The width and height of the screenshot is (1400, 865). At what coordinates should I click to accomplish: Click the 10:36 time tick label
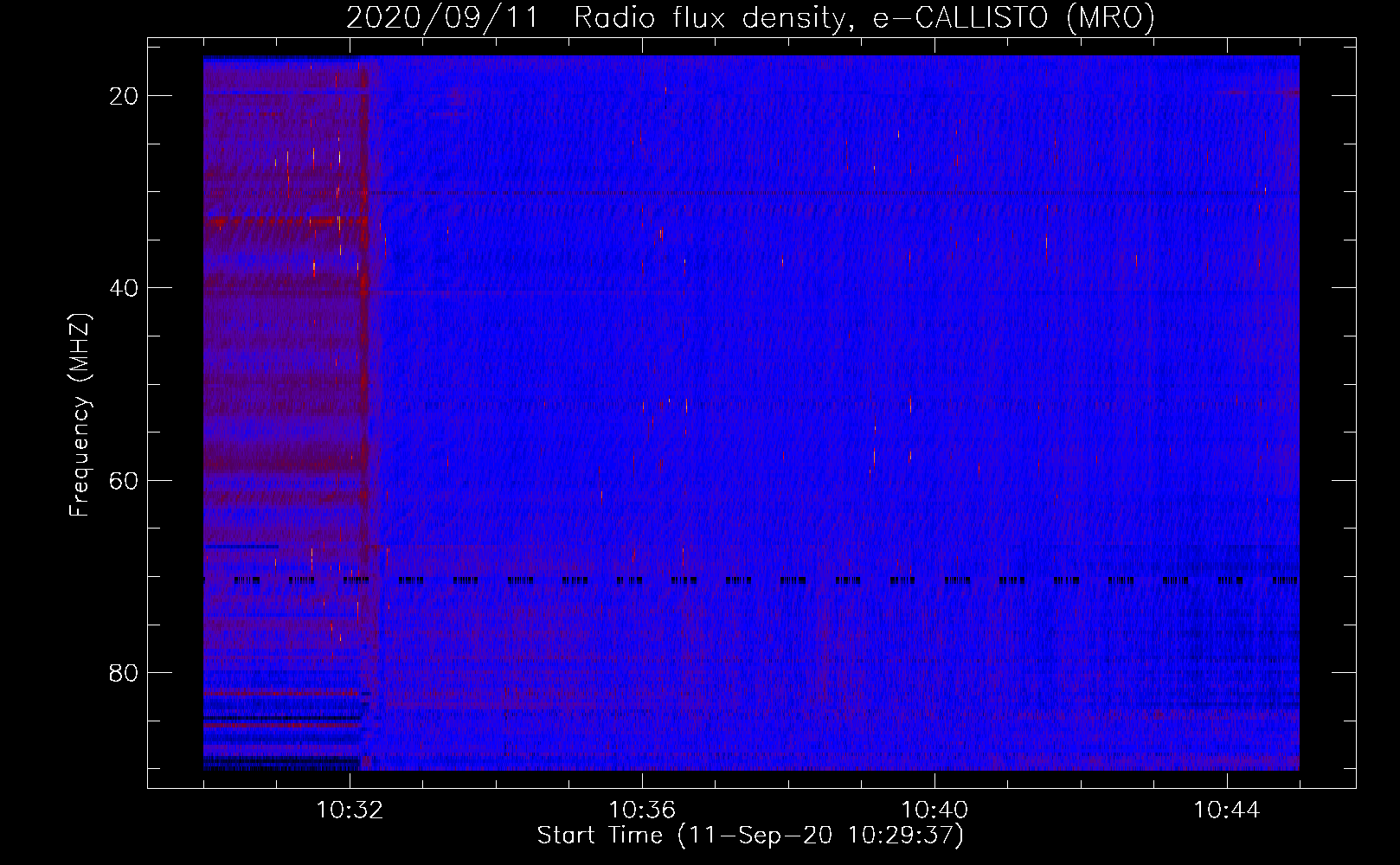642,811
